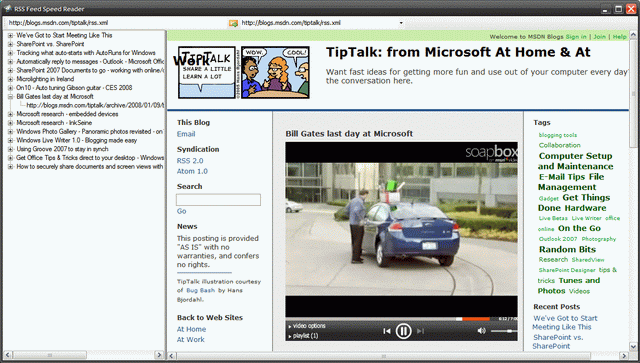Click the Go search link

(182, 211)
